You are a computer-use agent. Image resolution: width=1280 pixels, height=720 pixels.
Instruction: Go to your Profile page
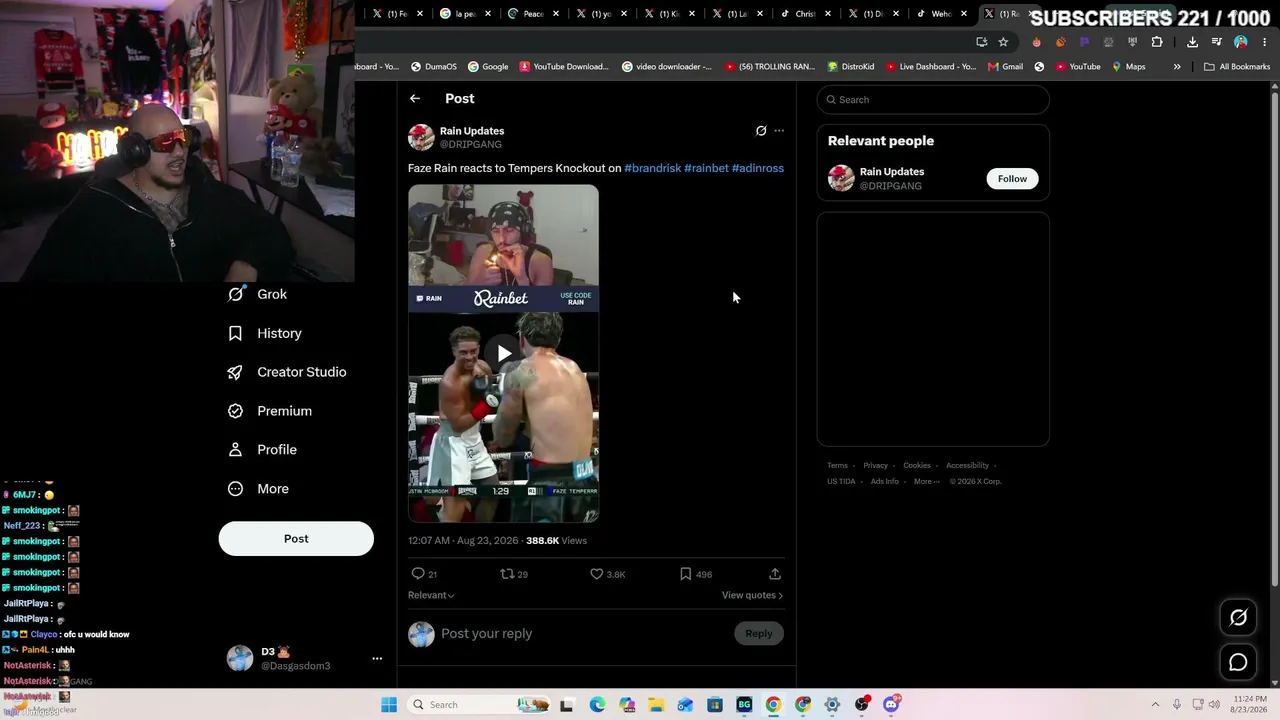[x=262, y=450]
